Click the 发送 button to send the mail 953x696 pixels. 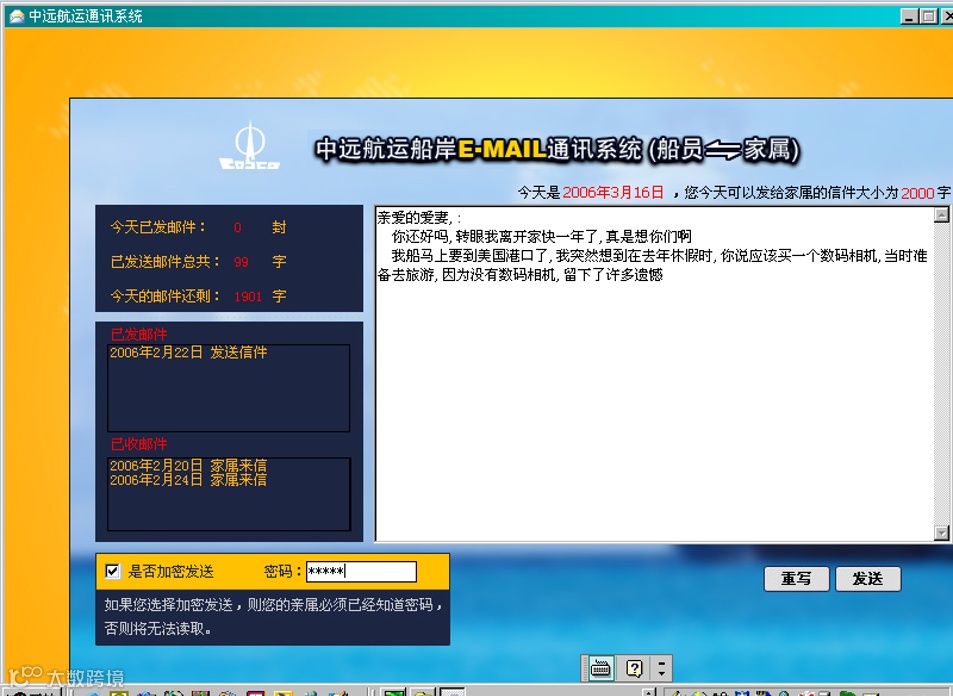pyautogui.click(x=868, y=578)
